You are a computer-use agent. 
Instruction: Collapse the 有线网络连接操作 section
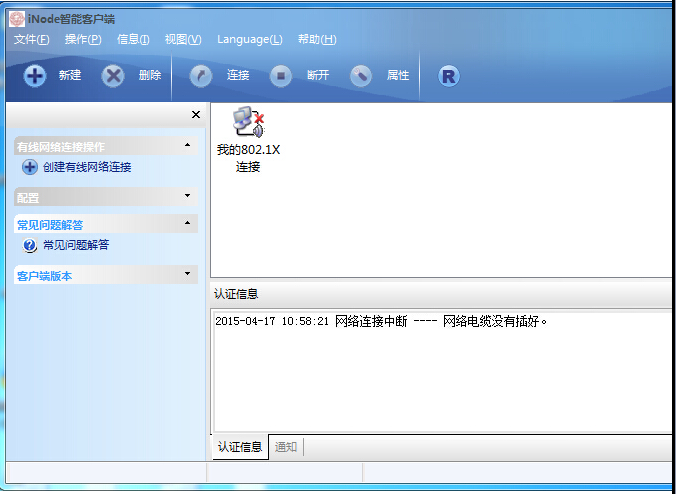click(x=188, y=145)
